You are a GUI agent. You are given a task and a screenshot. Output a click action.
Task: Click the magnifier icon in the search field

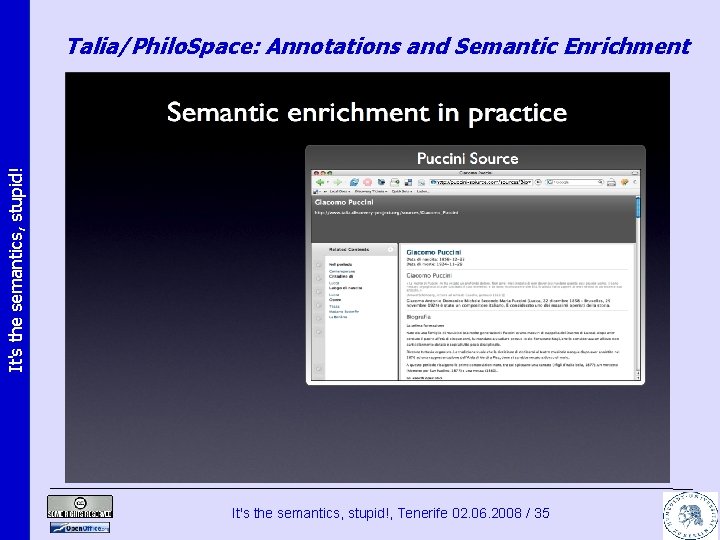pos(600,182)
